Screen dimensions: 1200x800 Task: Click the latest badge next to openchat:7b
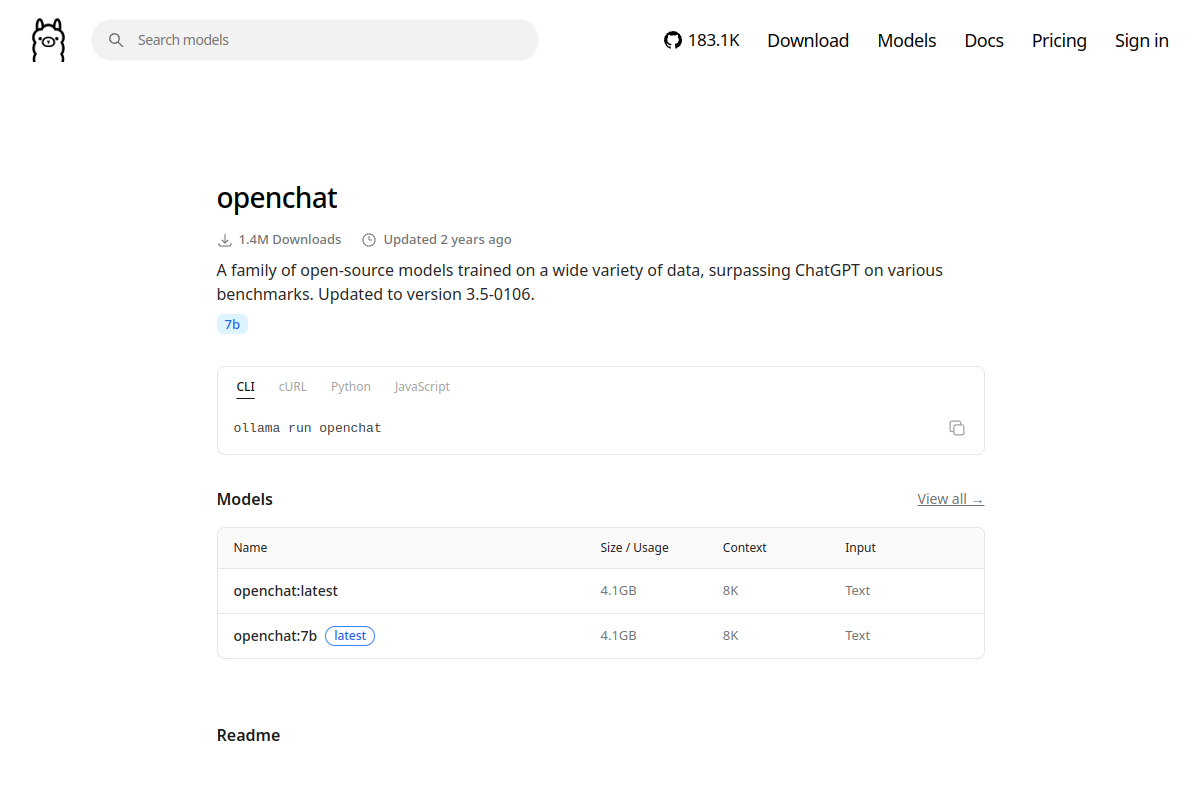[x=350, y=636]
